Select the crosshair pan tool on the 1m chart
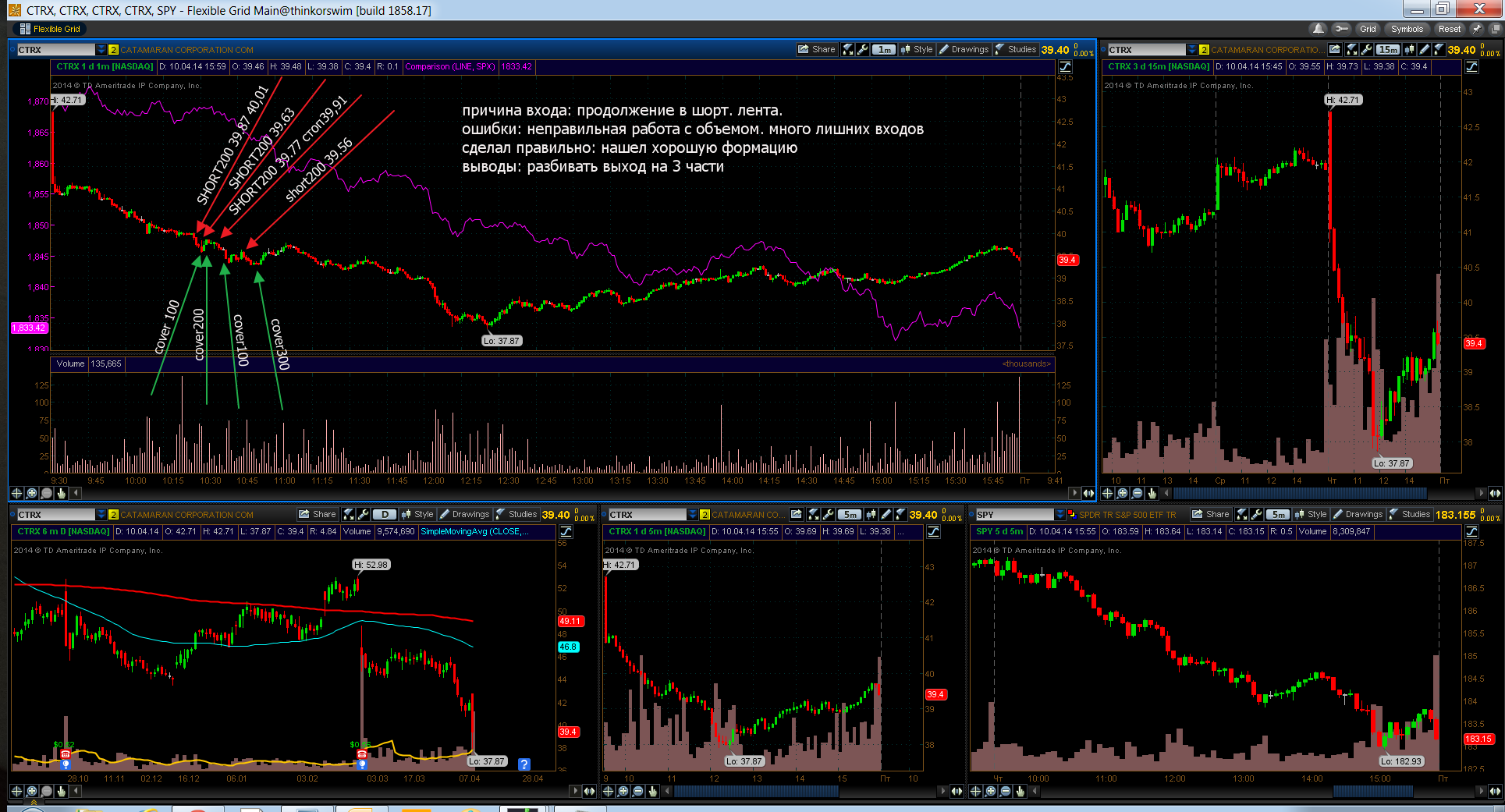Viewport: 1505px width, 812px height. click(x=16, y=493)
